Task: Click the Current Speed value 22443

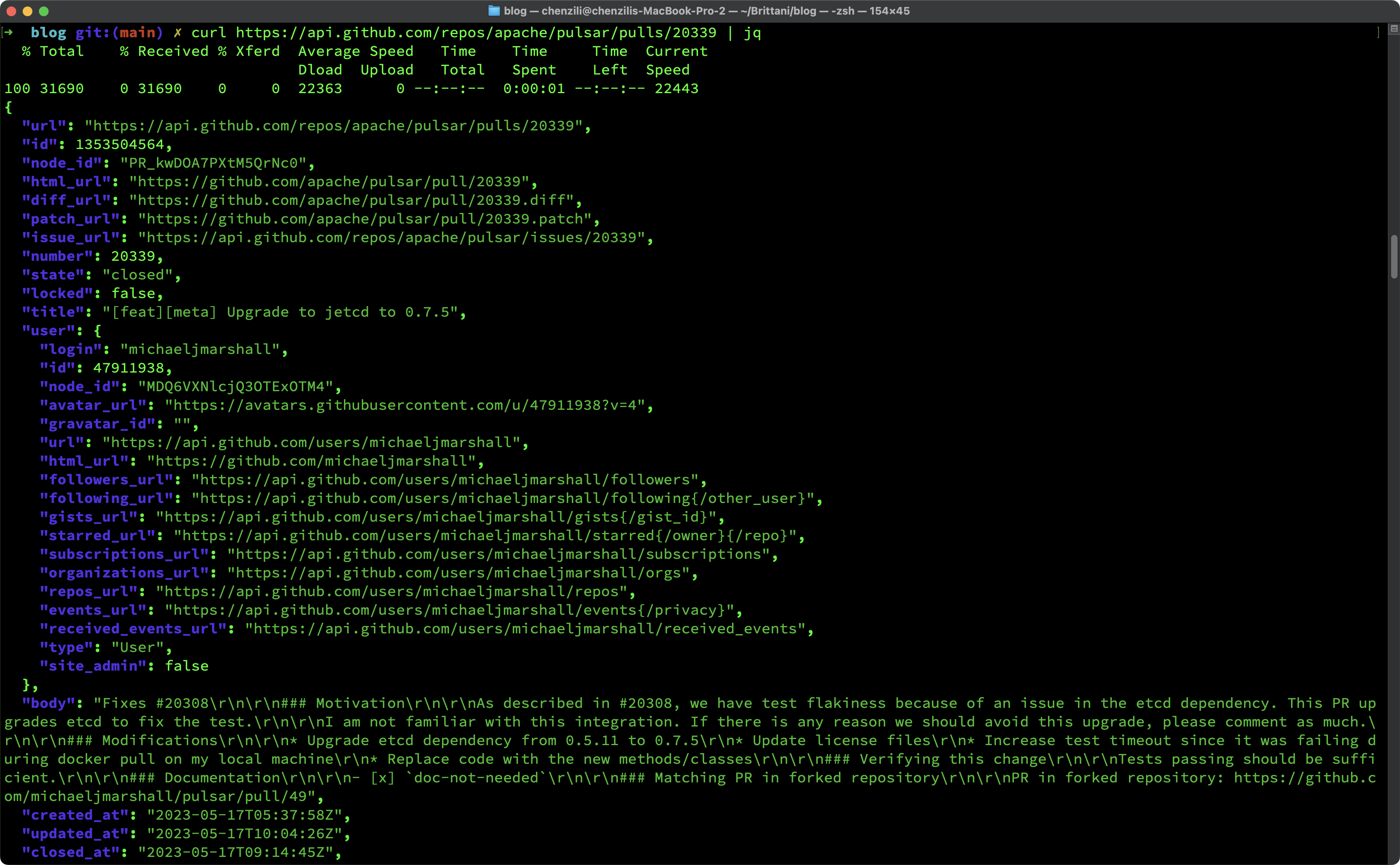Action: (x=676, y=89)
